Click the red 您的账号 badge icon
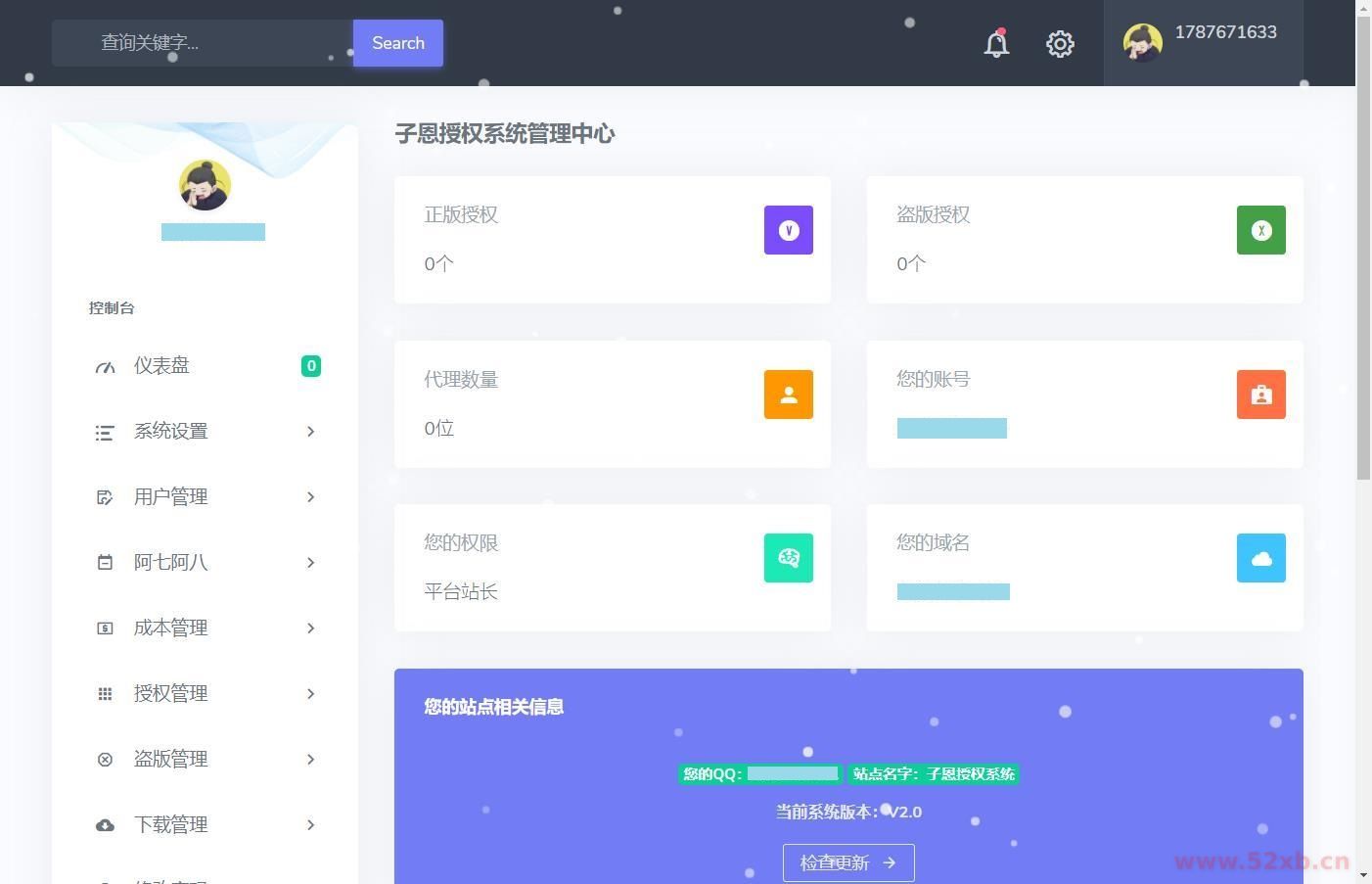The width and height of the screenshot is (1372, 884). [1260, 395]
